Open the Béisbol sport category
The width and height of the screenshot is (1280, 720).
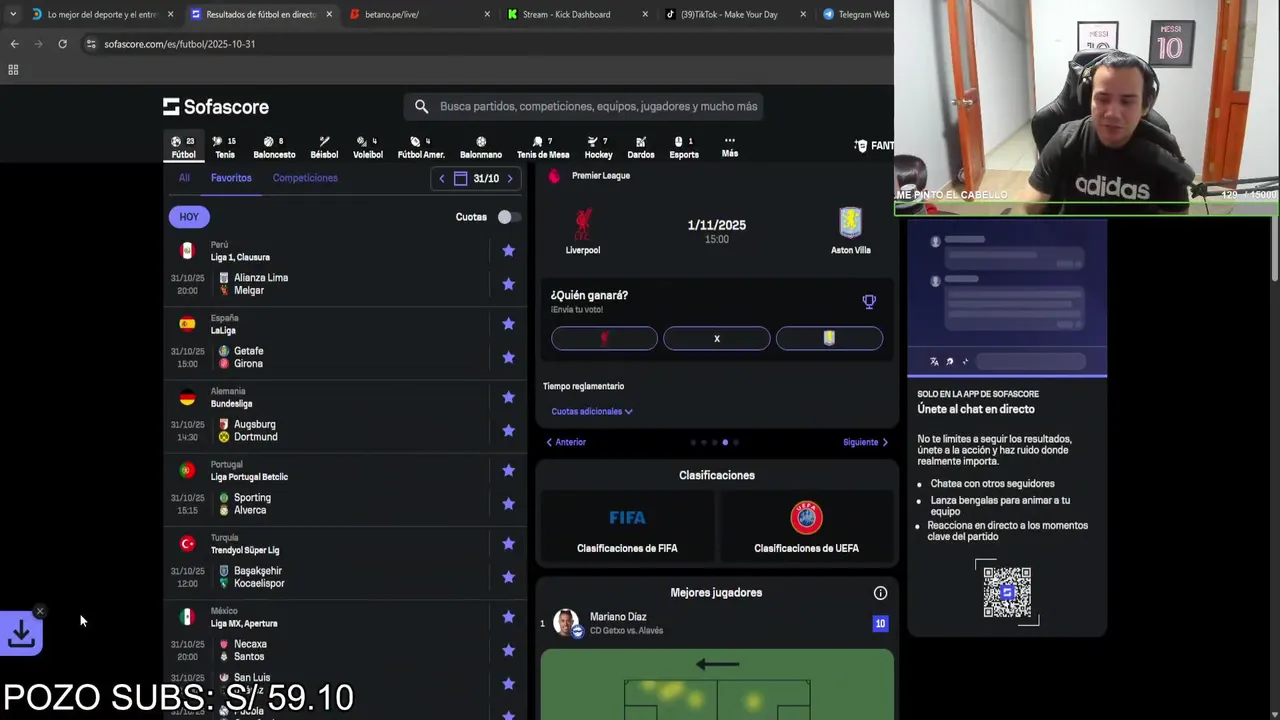(x=324, y=147)
